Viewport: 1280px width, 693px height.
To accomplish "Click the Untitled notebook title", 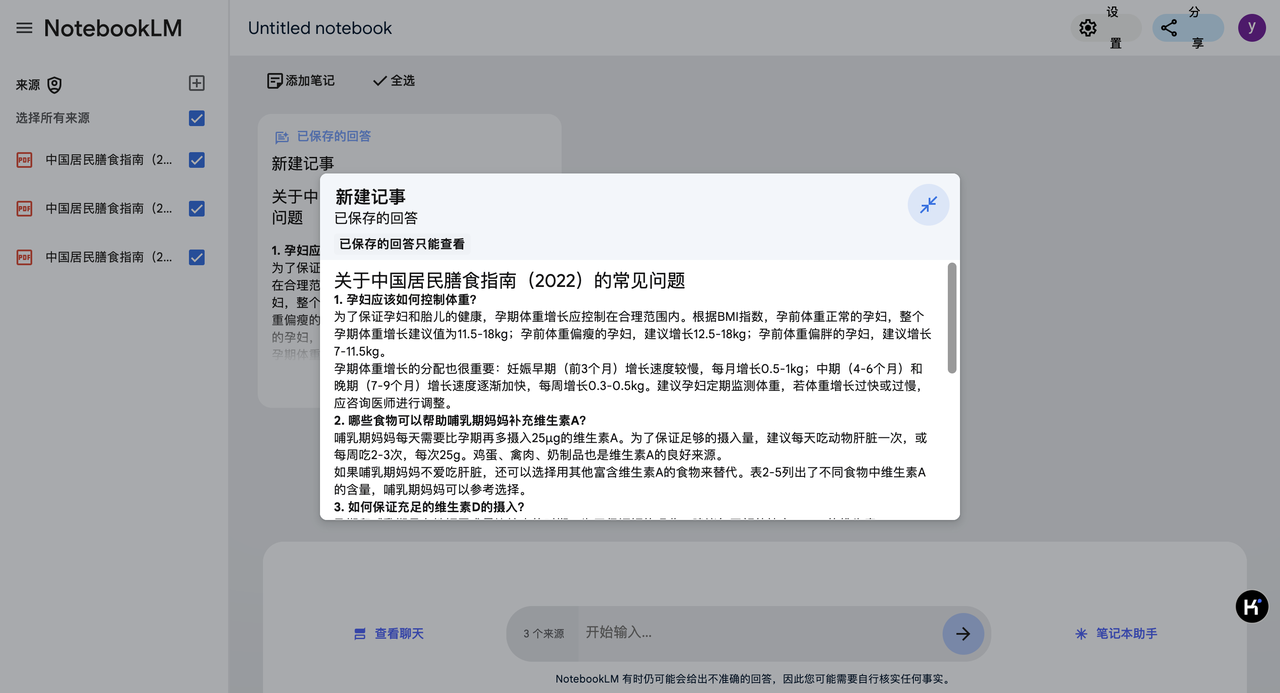I will (320, 28).
